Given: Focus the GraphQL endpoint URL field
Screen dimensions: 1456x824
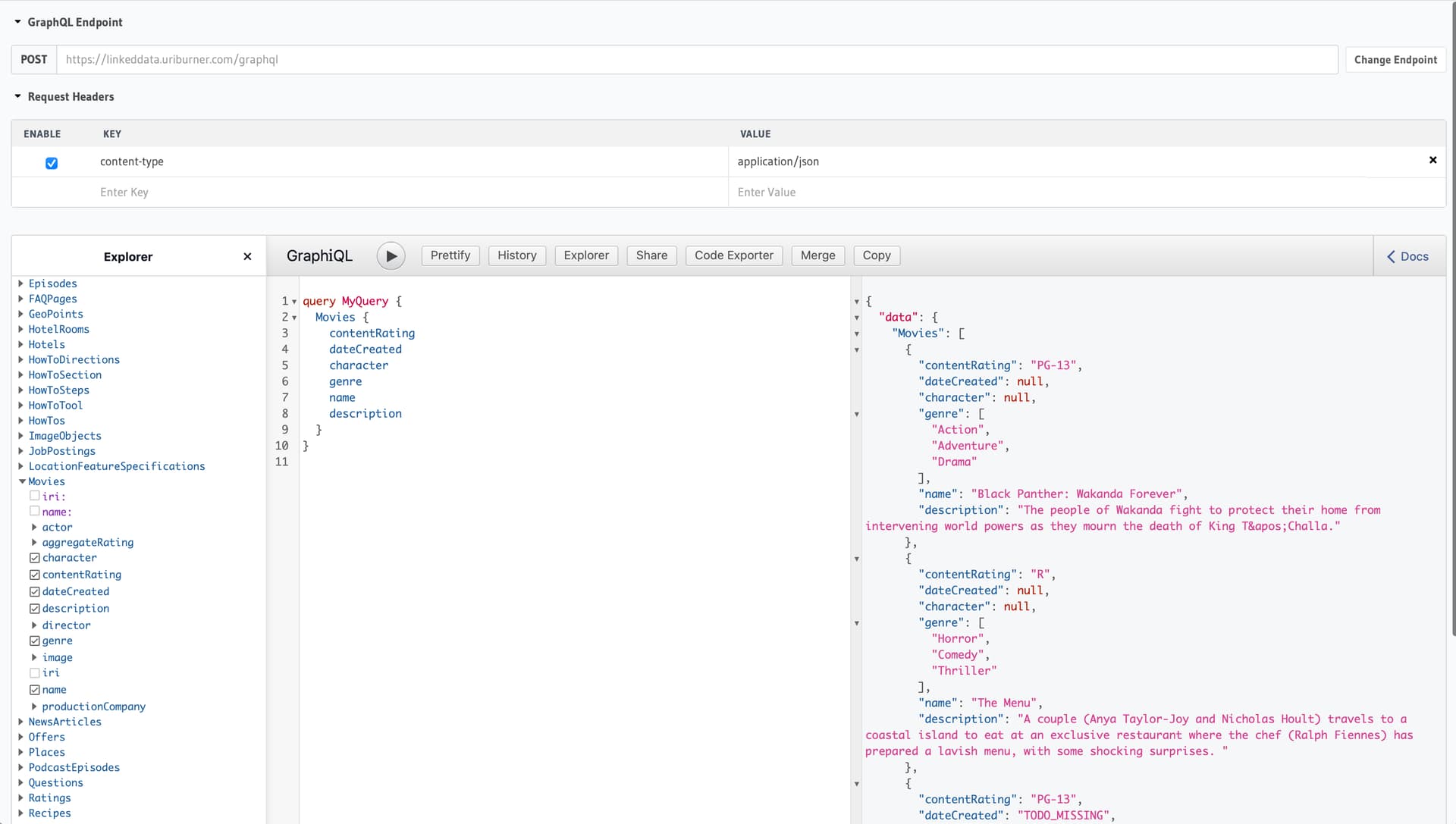Looking at the screenshot, I should pyautogui.click(x=697, y=59).
